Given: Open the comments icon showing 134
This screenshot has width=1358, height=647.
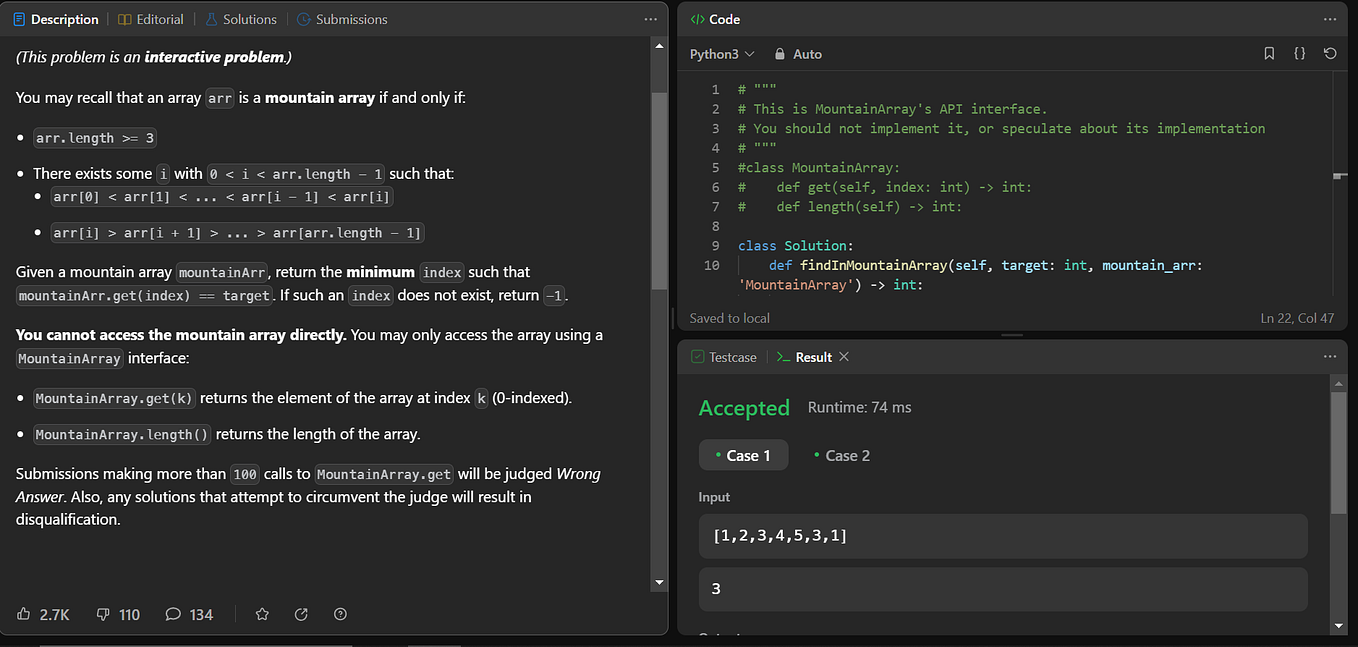Looking at the screenshot, I should coord(173,614).
